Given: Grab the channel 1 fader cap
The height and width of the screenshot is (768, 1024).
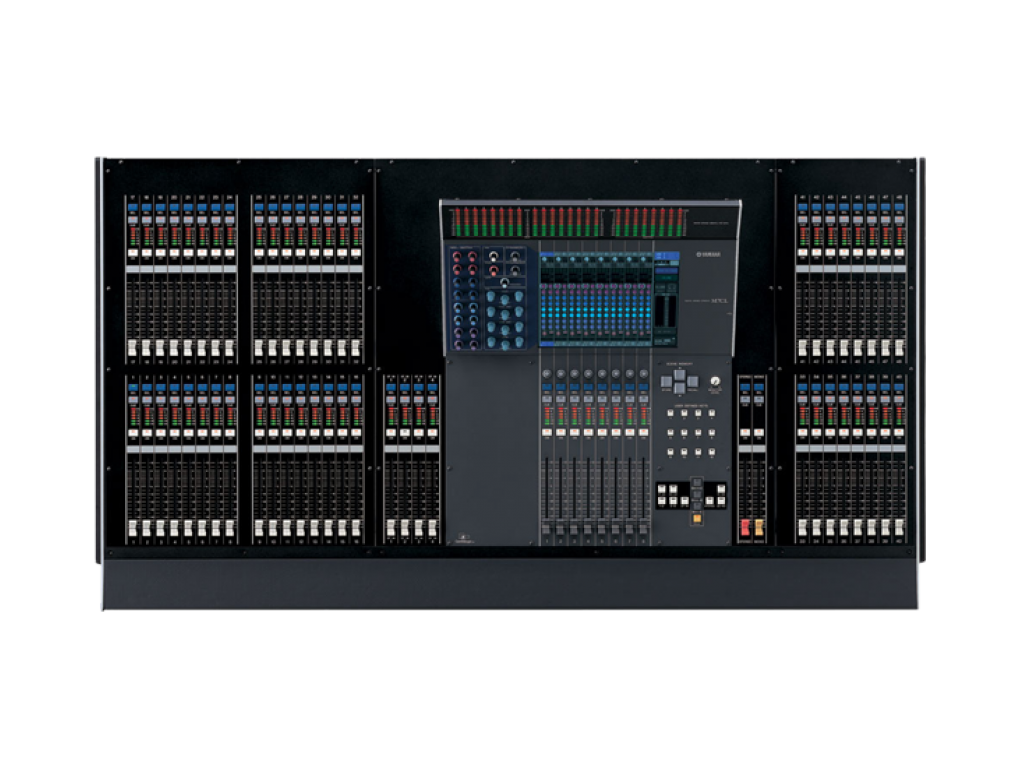Looking at the screenshot, I should [x=133, y=528].
